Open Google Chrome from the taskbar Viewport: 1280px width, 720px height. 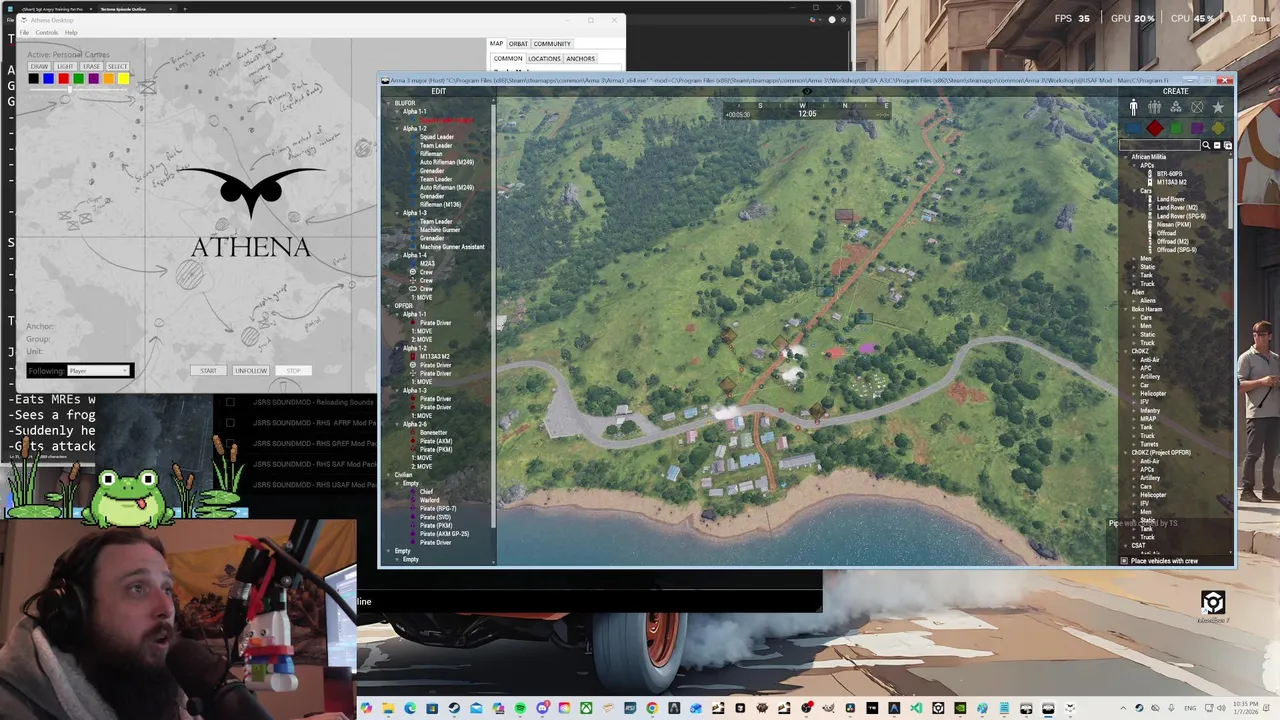pos(652,708)
